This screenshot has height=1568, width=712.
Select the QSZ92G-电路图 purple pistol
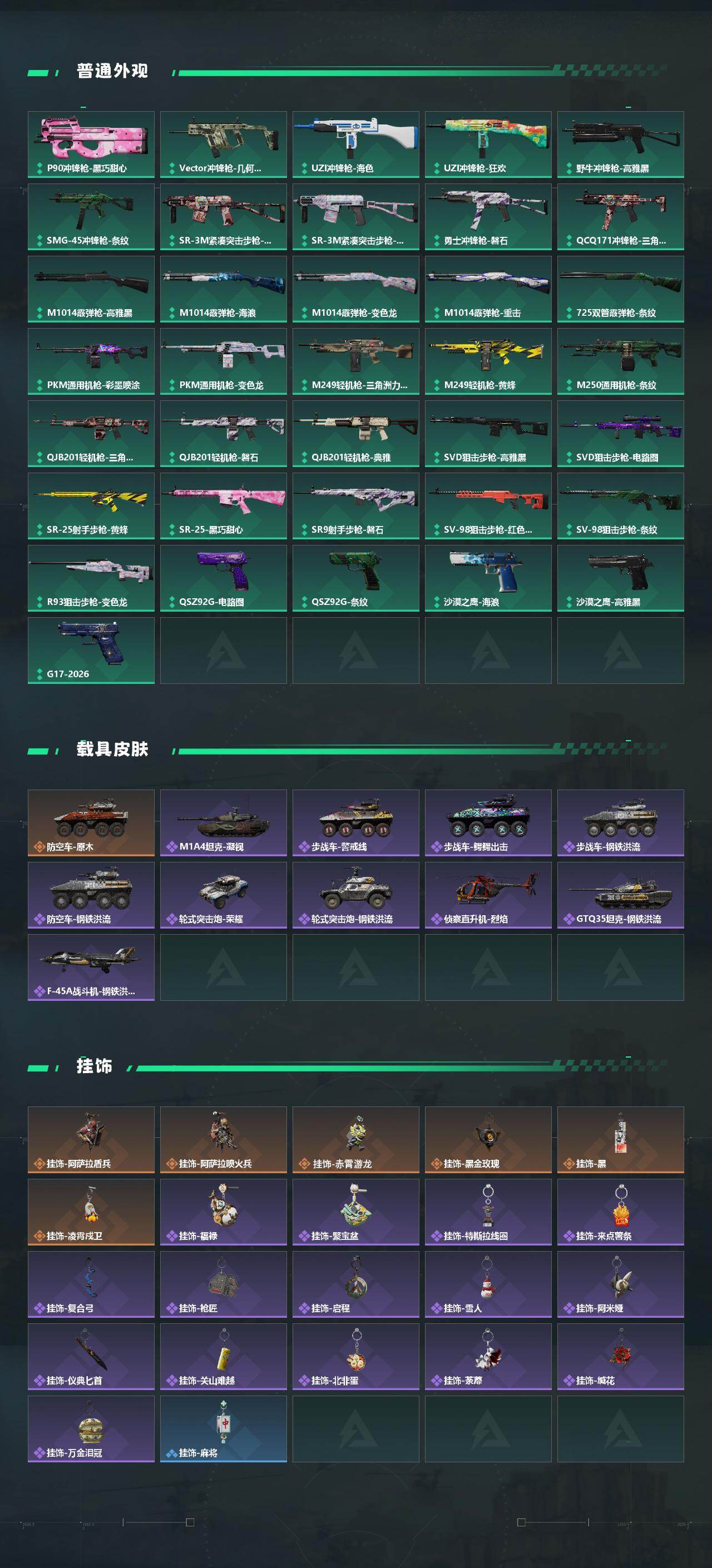224,578
